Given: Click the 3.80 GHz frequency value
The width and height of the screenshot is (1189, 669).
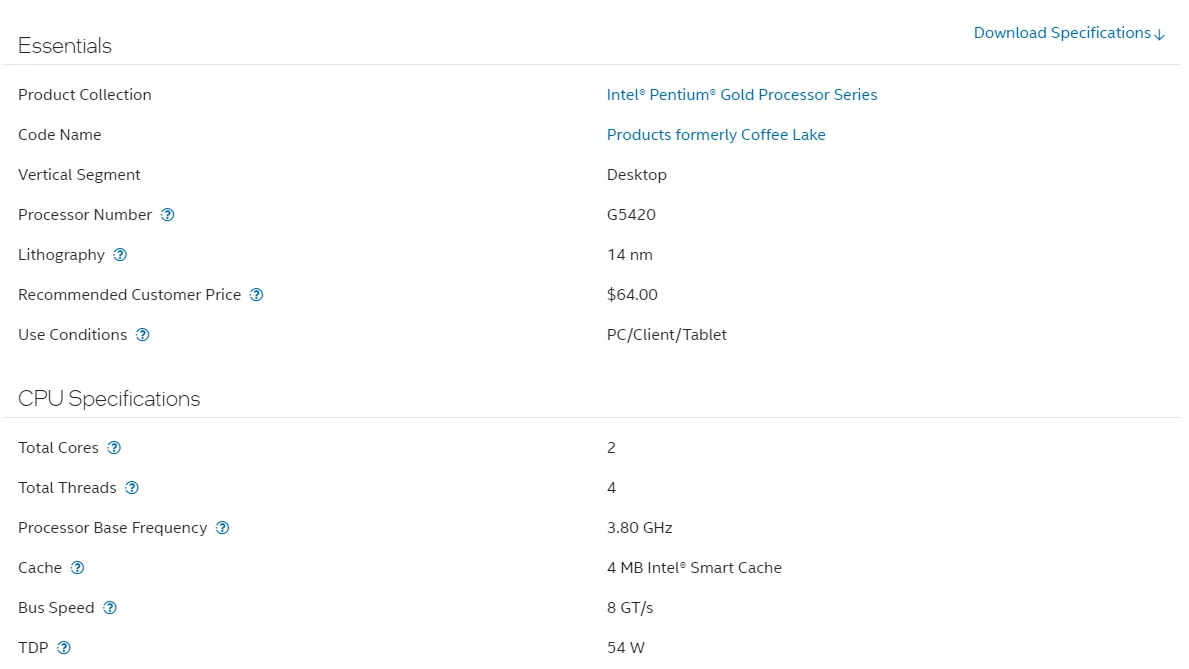Looking at the screenshot, I should click(x=639, y=528).
